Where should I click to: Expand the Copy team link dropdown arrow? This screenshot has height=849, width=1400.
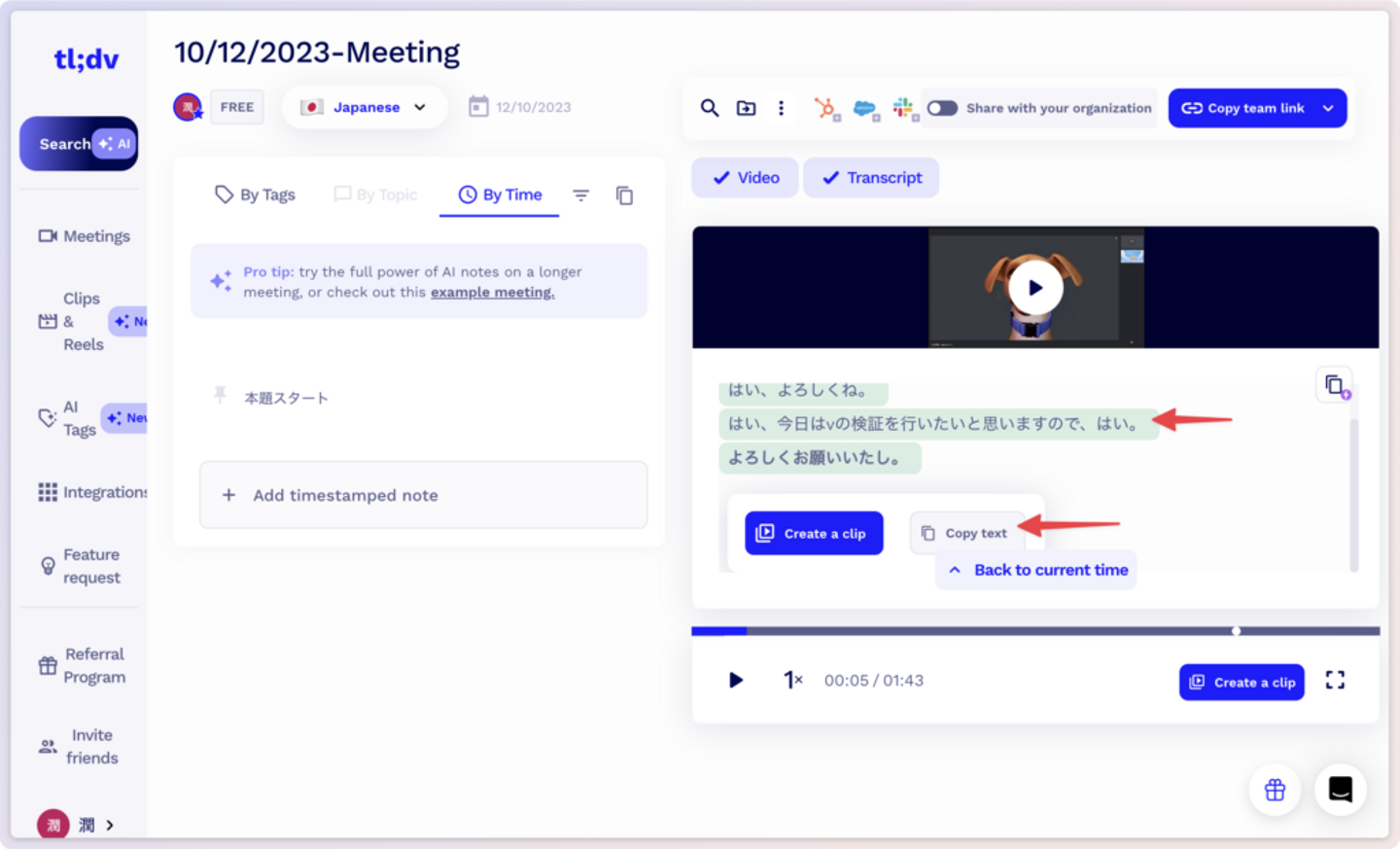tap(1328, 108)
